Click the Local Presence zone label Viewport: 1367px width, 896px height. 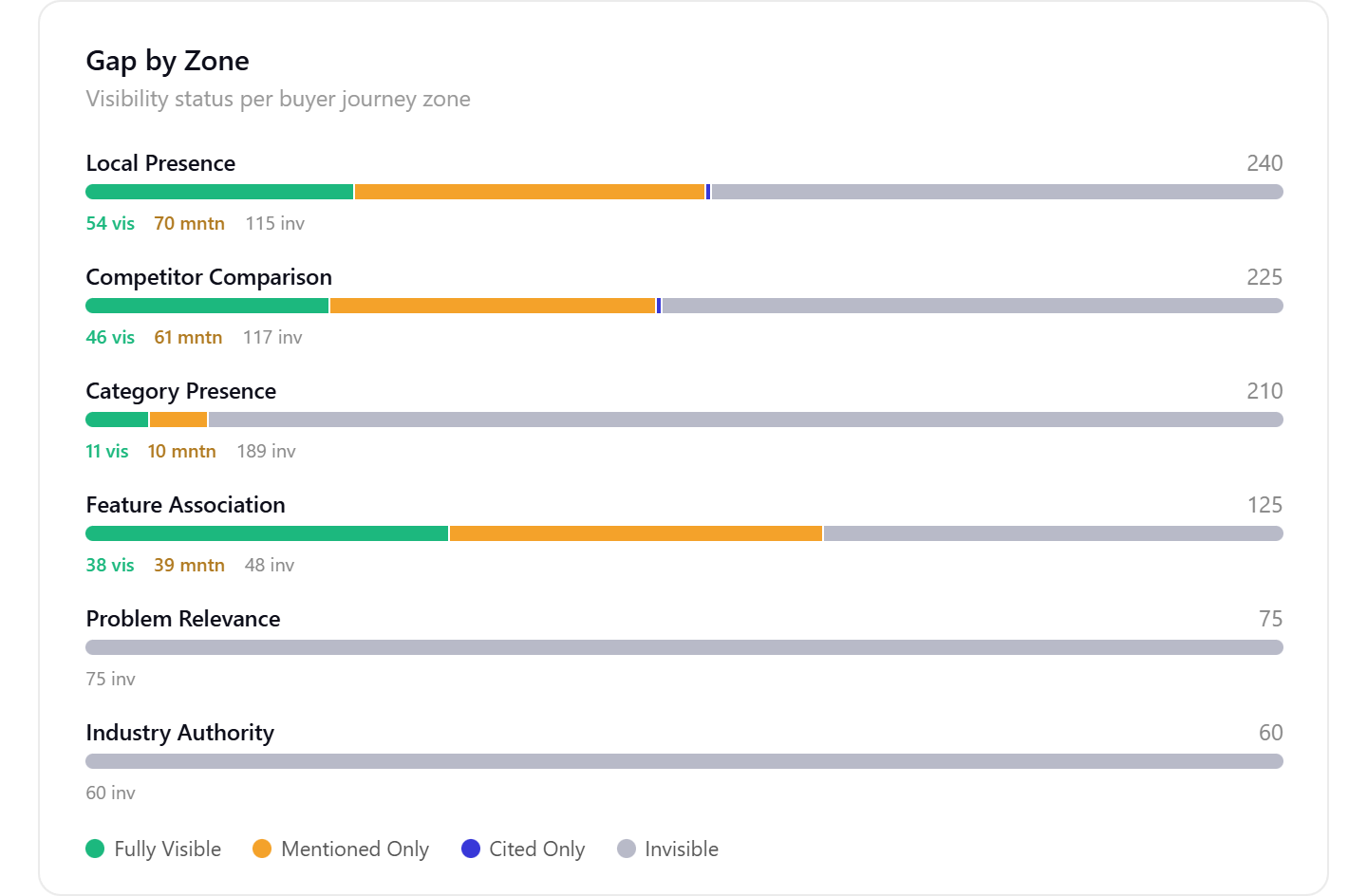click(x=160, y=163)
